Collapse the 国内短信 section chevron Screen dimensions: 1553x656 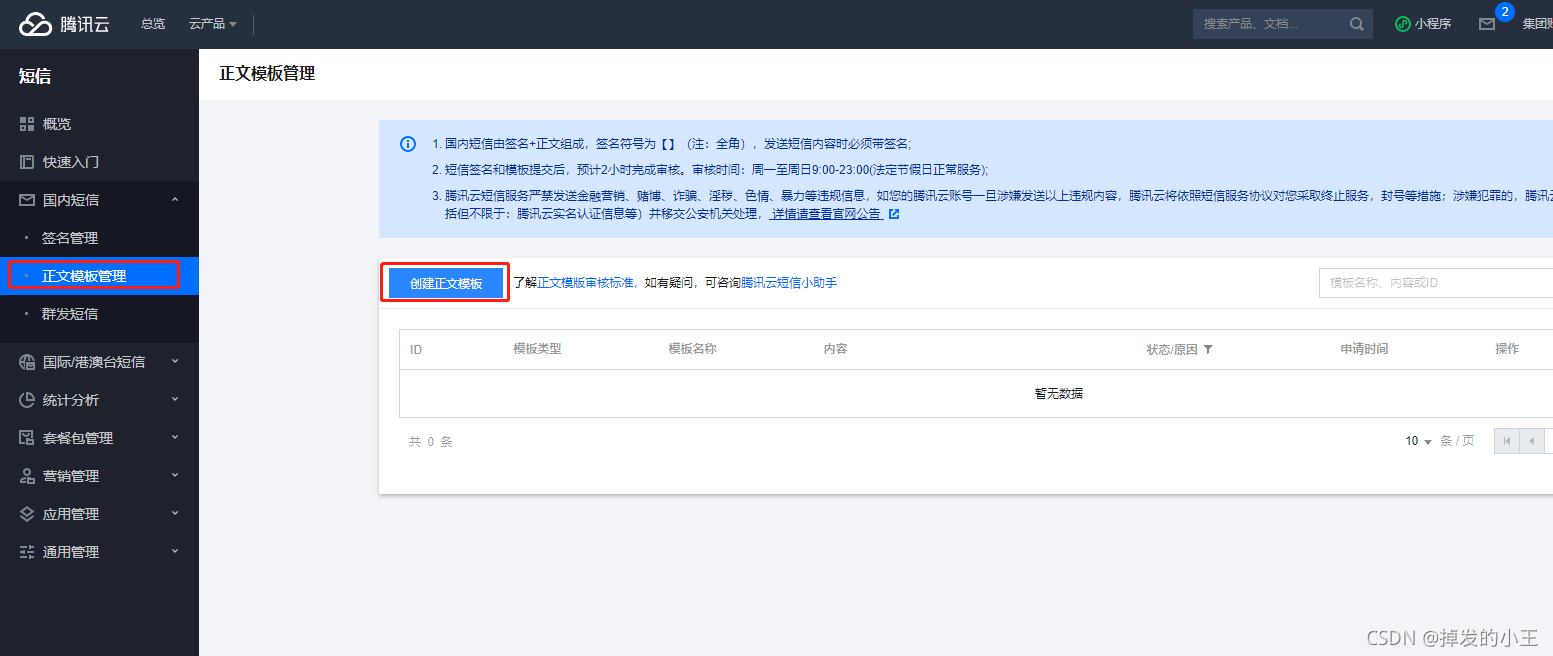(x=175, y=200)
